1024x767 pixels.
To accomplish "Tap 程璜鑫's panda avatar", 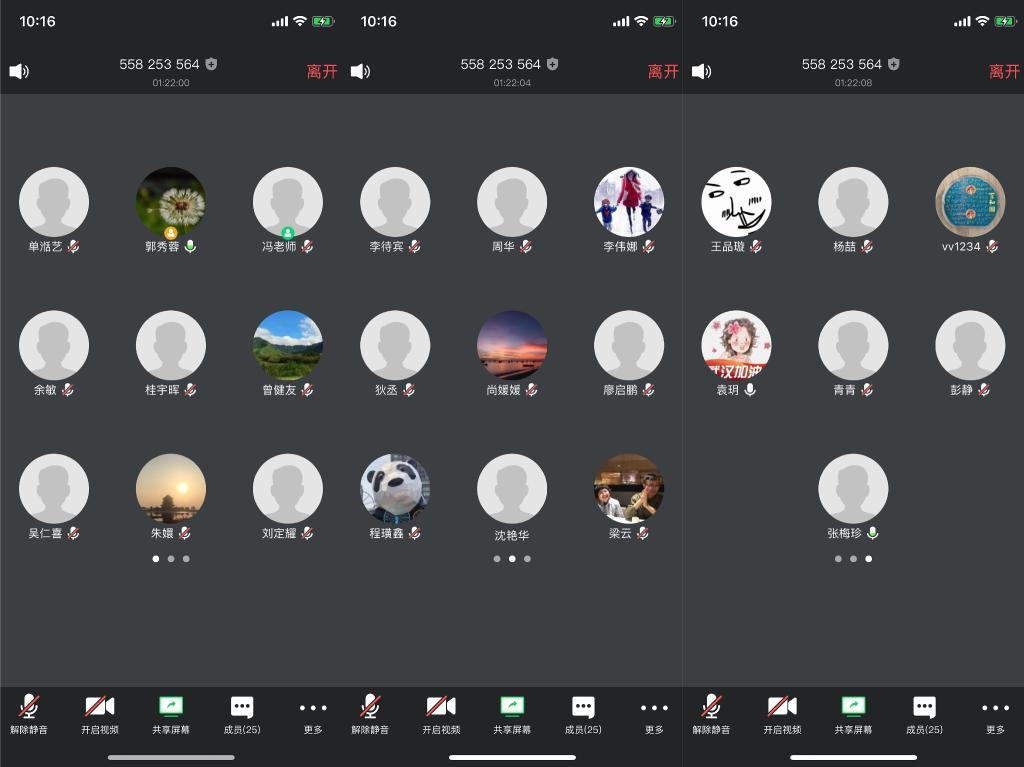I will click(395, 489).
